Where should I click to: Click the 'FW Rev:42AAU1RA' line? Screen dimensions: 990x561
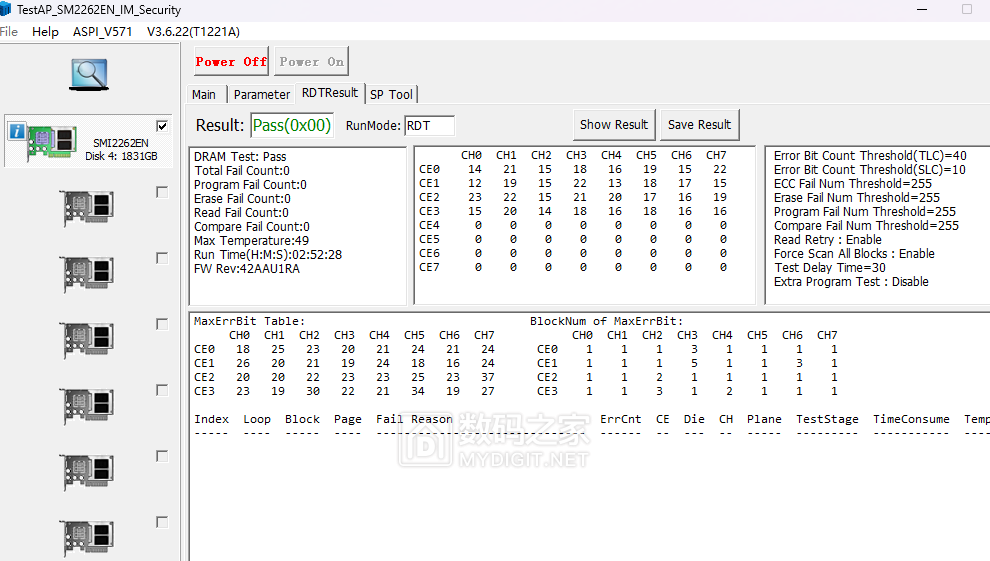click(x=247, y=268)
